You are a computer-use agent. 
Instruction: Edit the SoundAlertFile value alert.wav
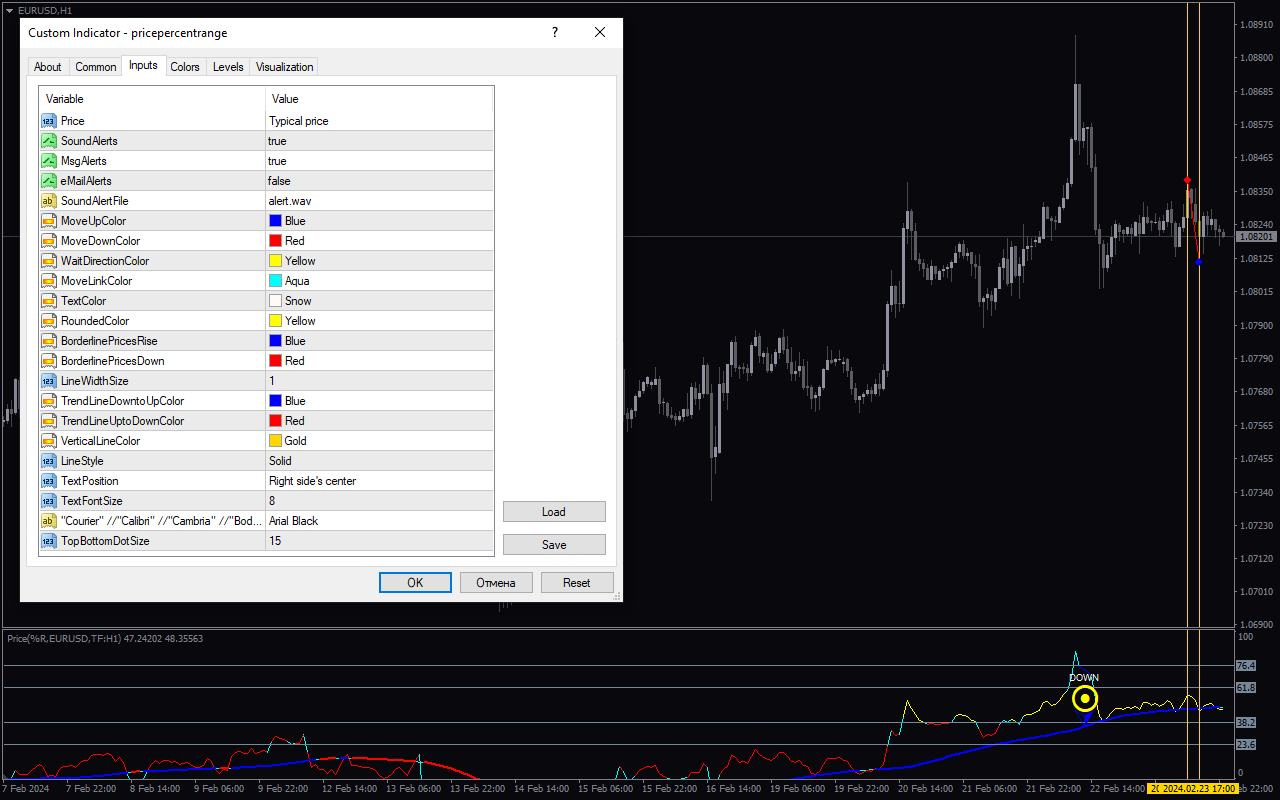point(380,201)
